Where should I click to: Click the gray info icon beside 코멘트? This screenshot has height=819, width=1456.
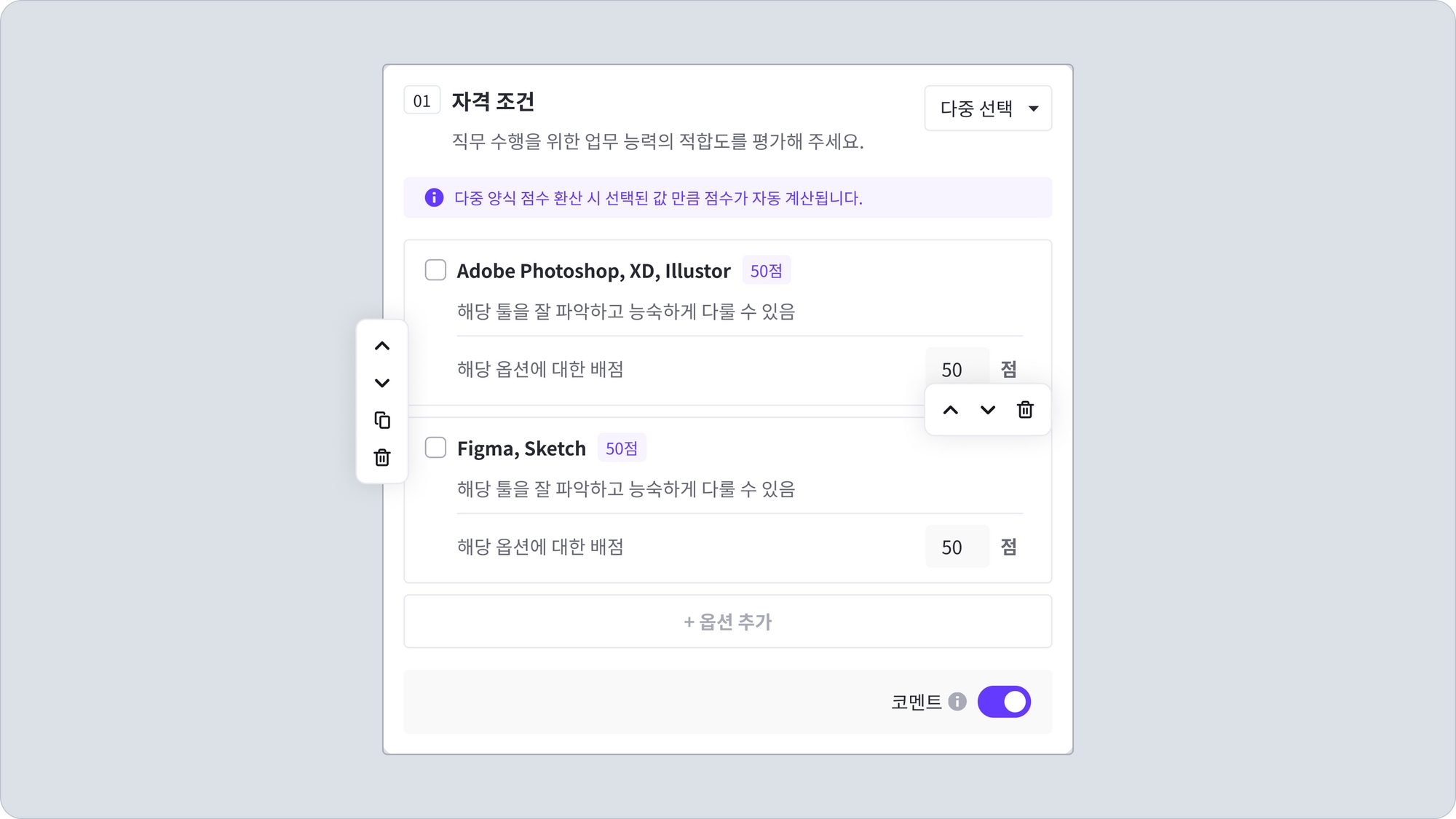click(957, 701)
